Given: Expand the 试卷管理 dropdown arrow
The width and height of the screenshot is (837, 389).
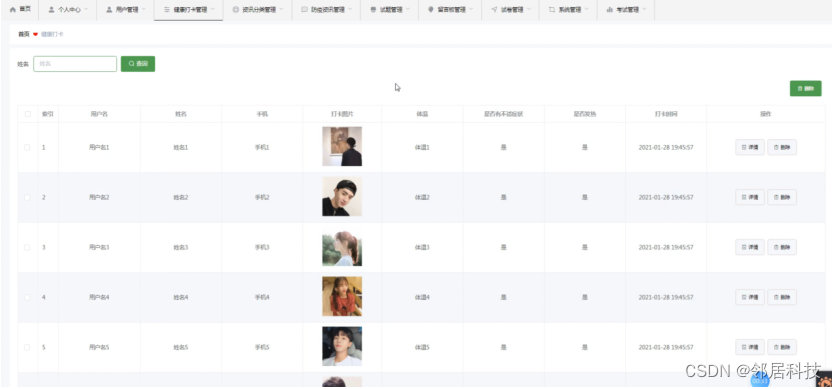Looking at the screenshot, I should (x=528, y=10).
